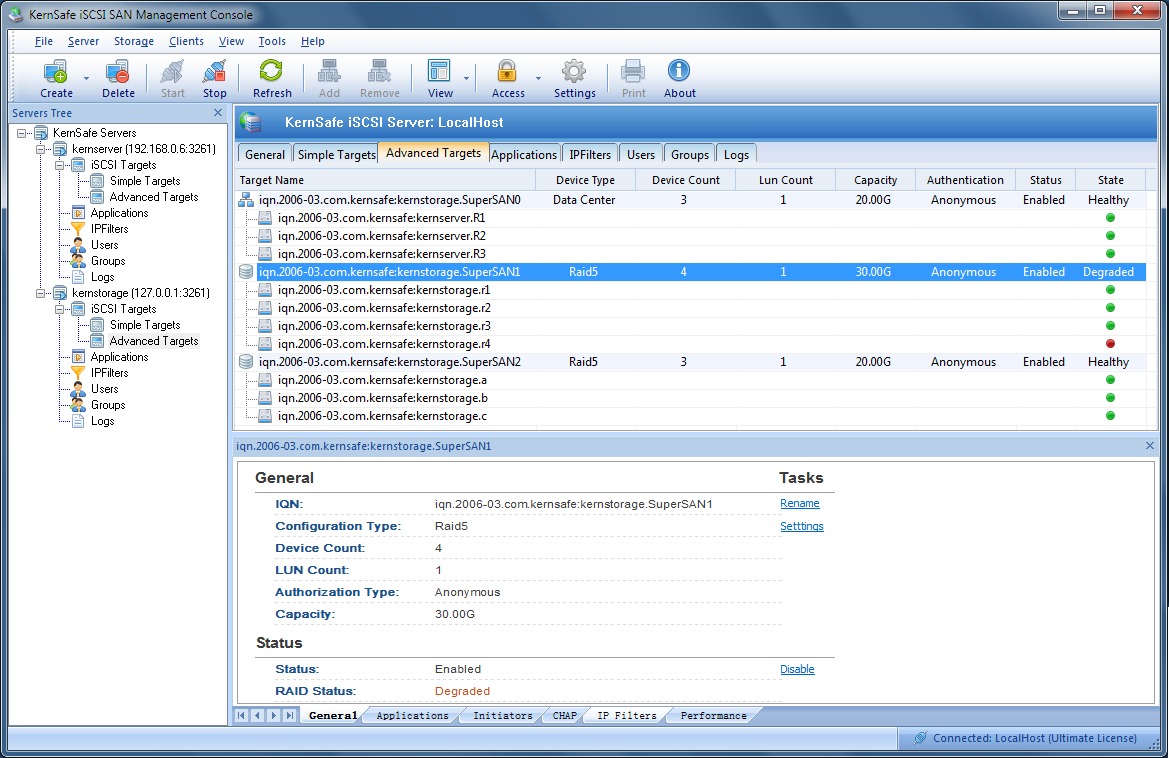Stop the server with Stop icon
Image resolution: width=1169 pixels, height=758 pixels.
click(214, 73)
